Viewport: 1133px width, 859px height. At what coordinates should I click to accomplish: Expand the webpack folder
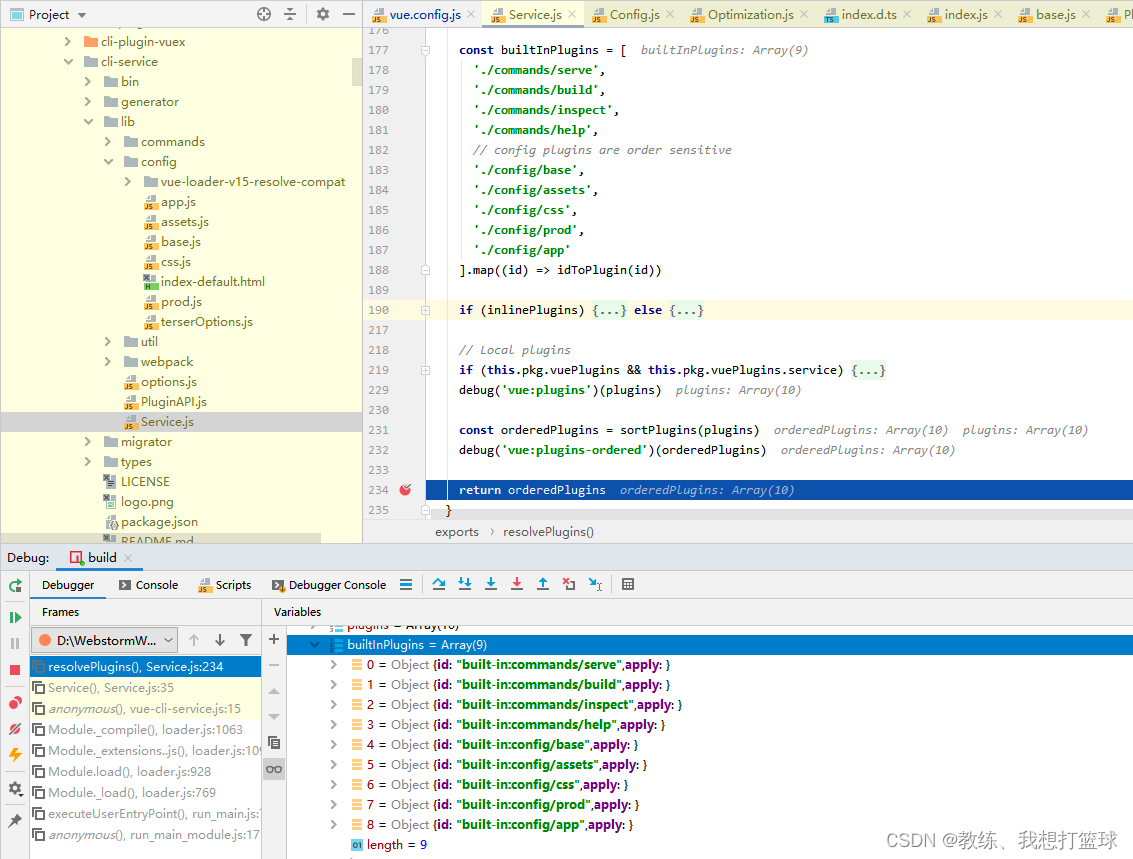(x=108, y=361)
